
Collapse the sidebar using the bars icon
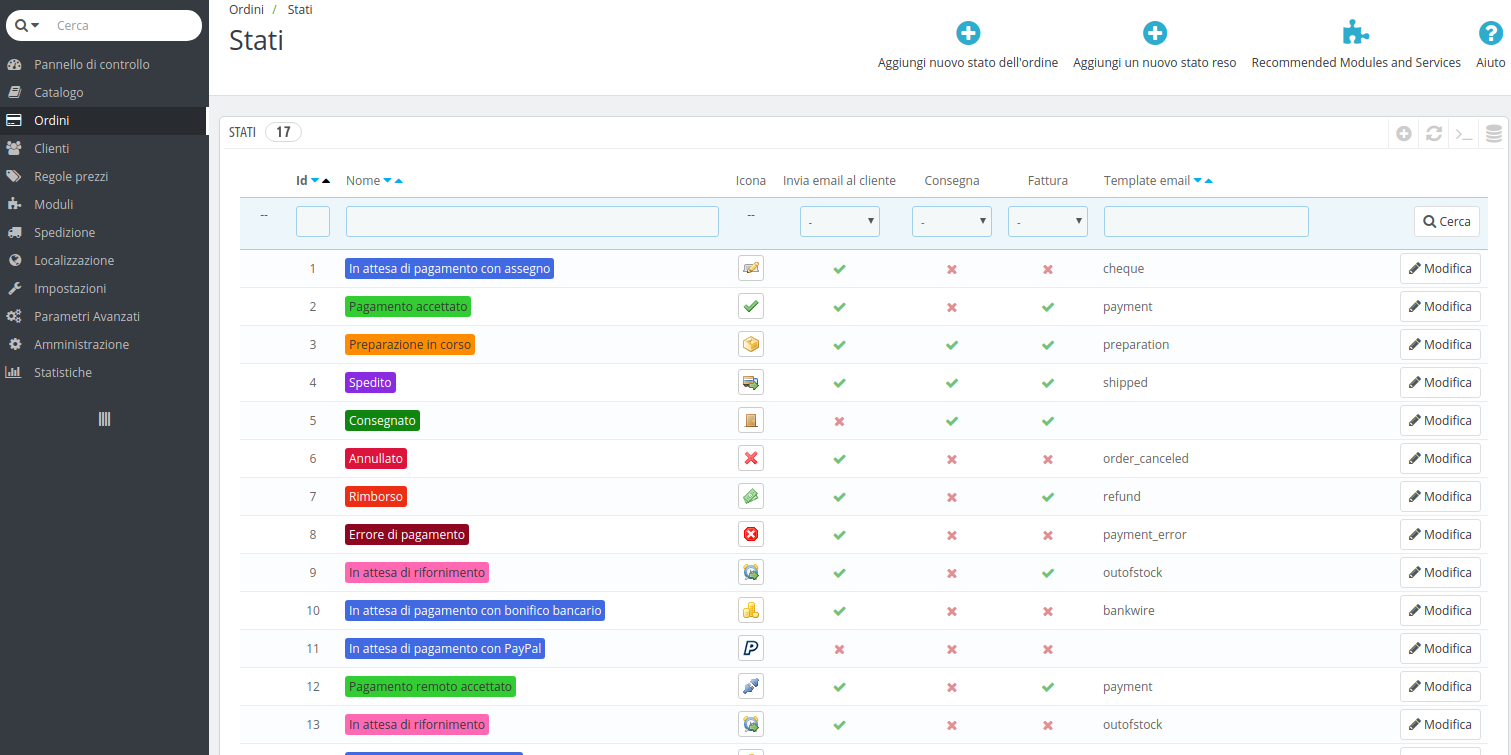pyautogui.click(x=104, y=419)
